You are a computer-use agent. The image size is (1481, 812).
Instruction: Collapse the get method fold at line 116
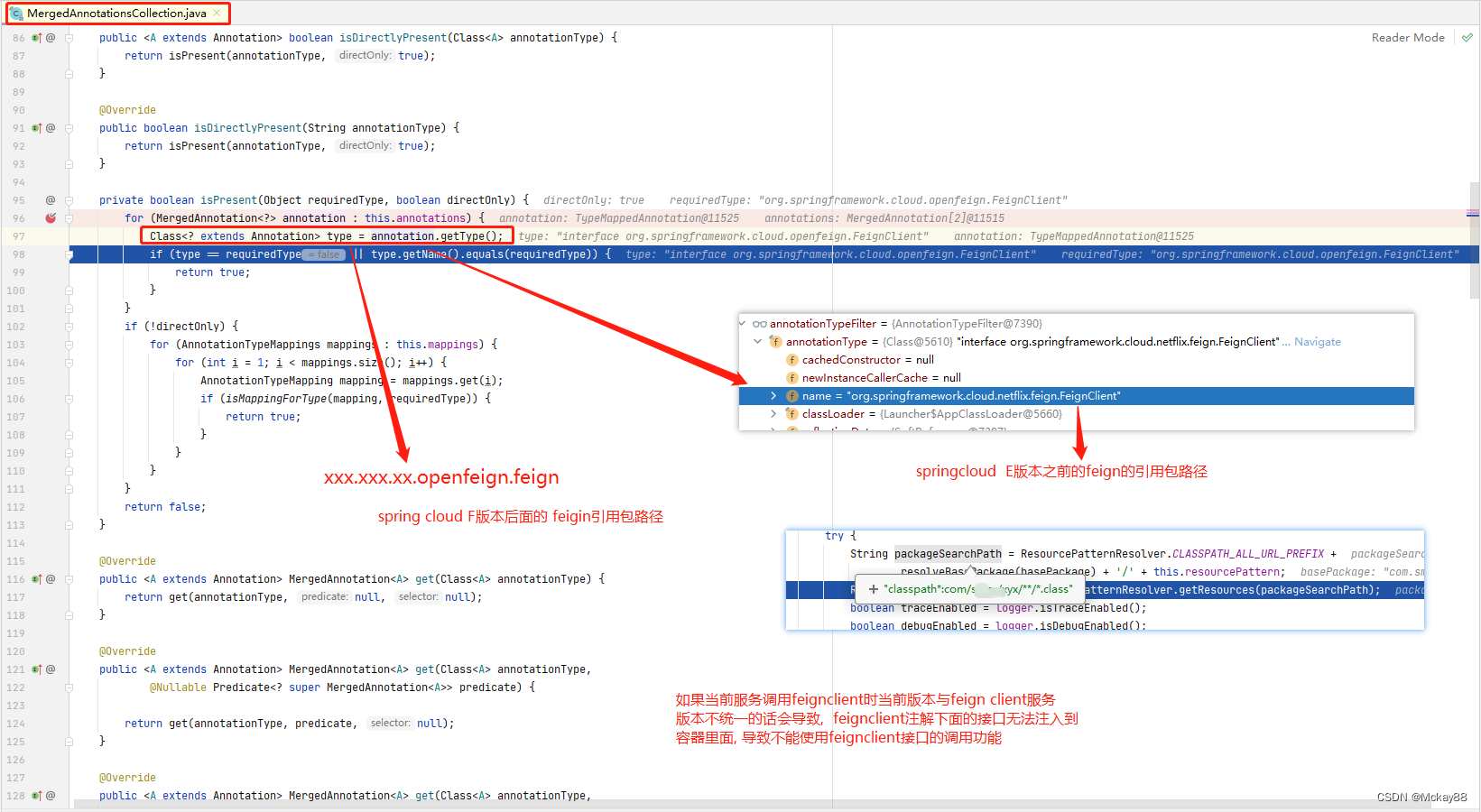69,579
